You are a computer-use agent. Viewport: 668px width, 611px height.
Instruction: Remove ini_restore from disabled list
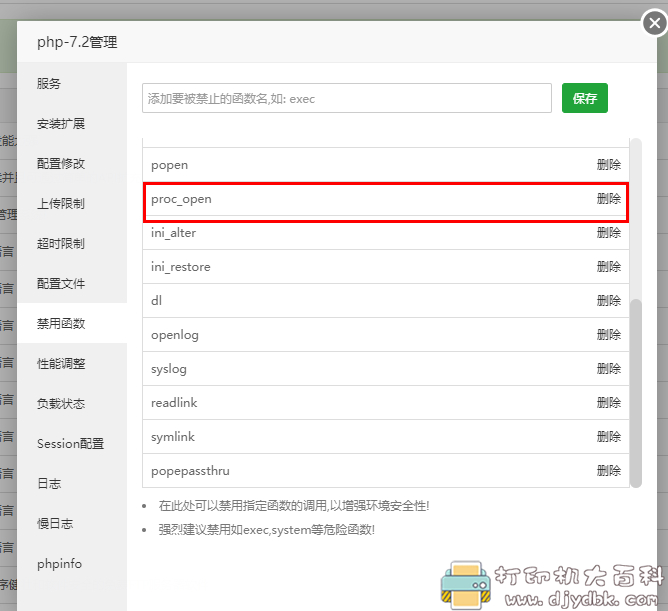(x=608, y=267)
